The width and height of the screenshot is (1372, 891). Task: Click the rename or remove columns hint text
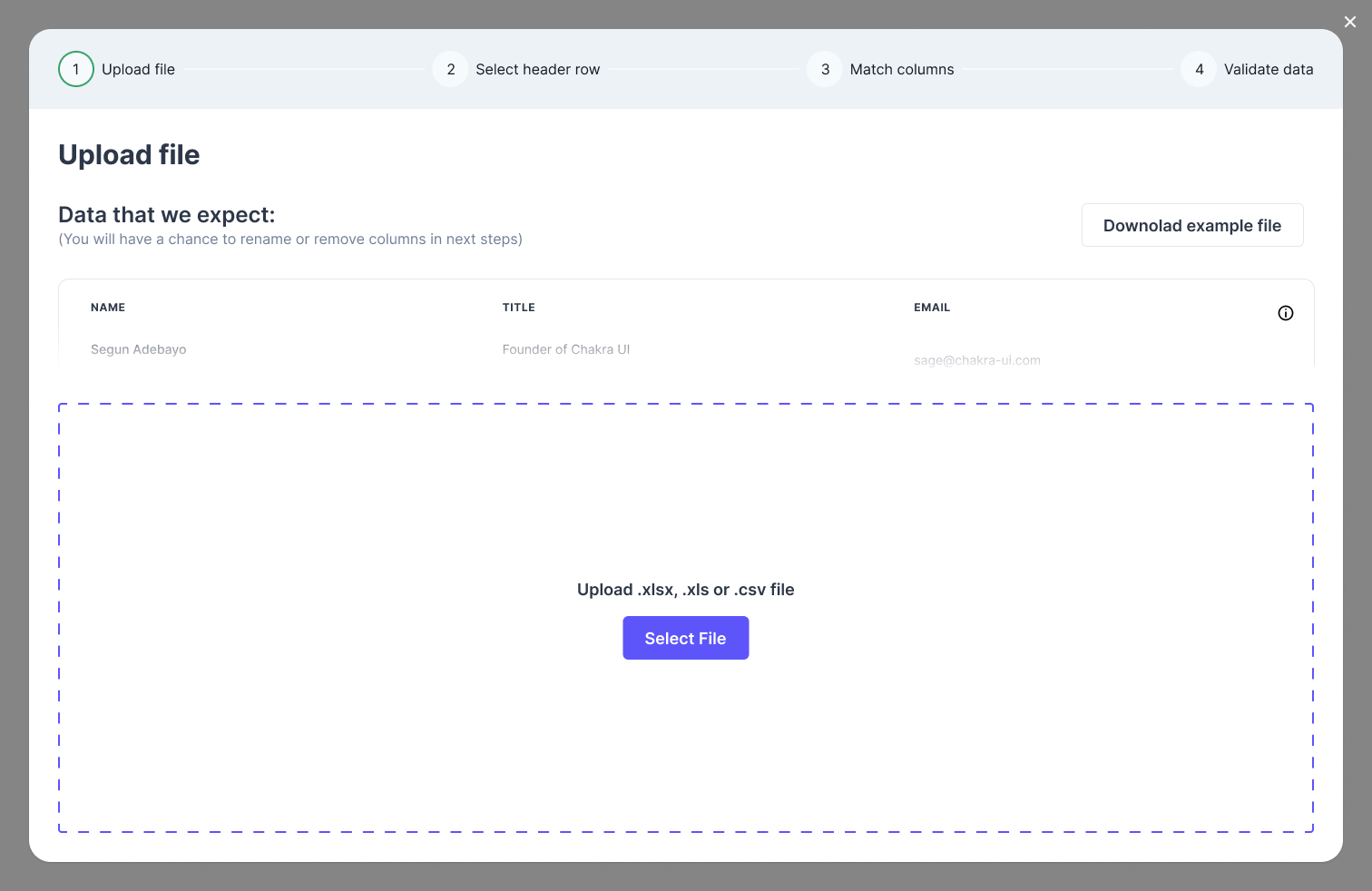290,240
